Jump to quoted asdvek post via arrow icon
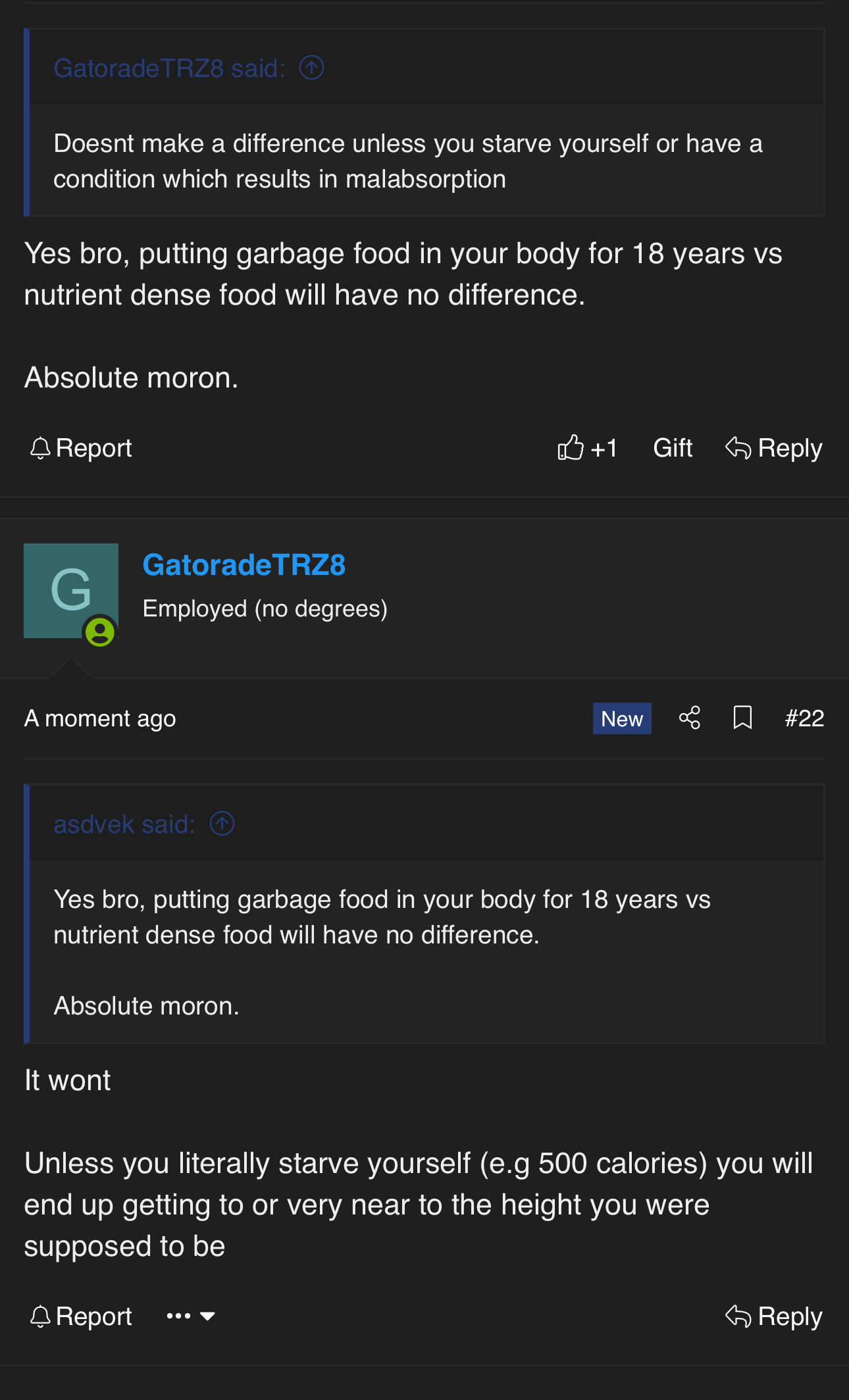849x1400 pixels. coord(222,824)
